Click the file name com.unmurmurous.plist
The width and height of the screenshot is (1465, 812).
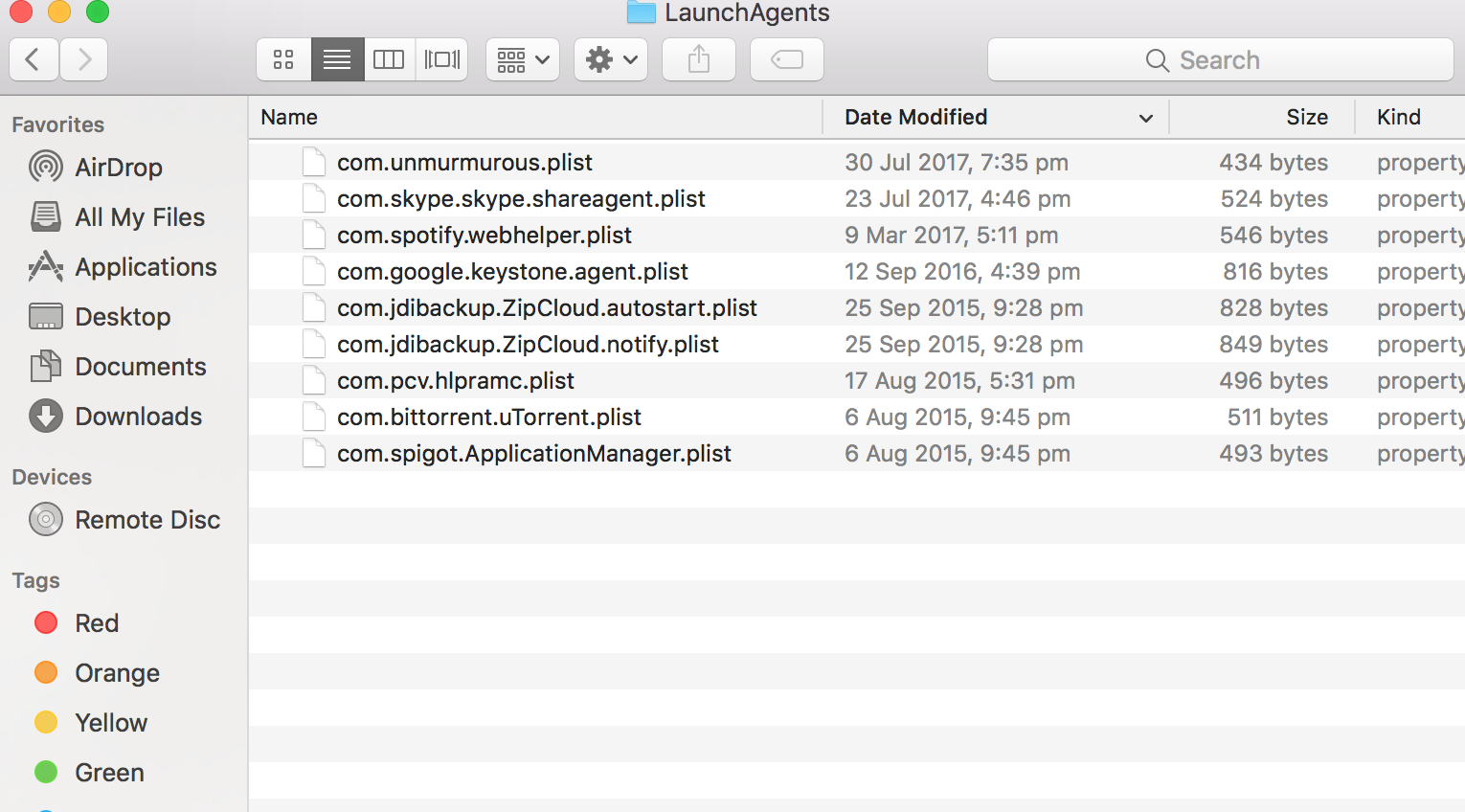[464, 163]
